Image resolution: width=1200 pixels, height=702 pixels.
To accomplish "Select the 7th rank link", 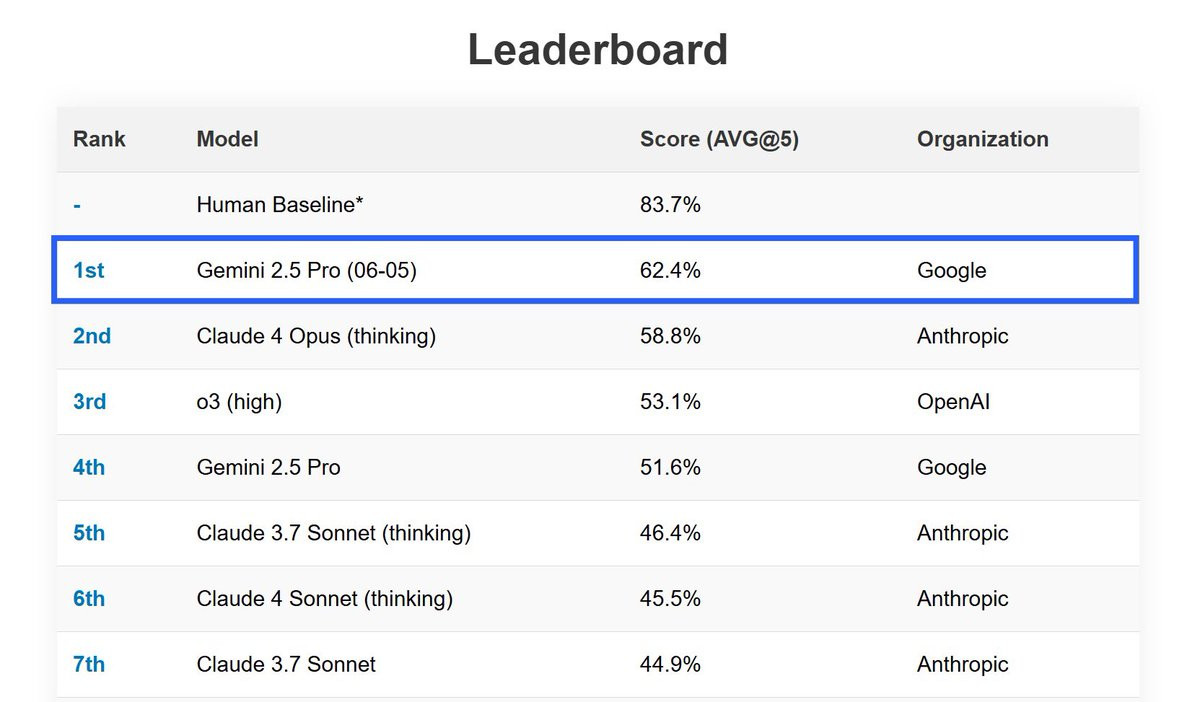I will coord(89,664).
